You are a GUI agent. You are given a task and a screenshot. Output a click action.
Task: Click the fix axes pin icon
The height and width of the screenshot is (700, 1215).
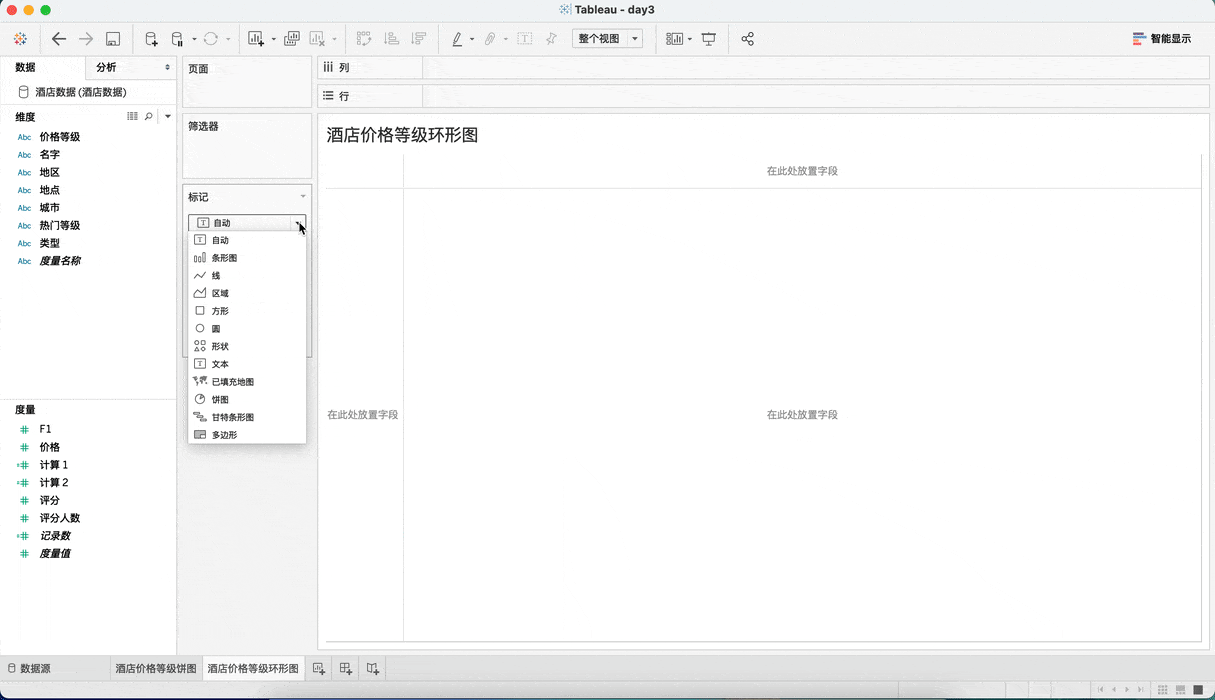click(x=551, y=39)
